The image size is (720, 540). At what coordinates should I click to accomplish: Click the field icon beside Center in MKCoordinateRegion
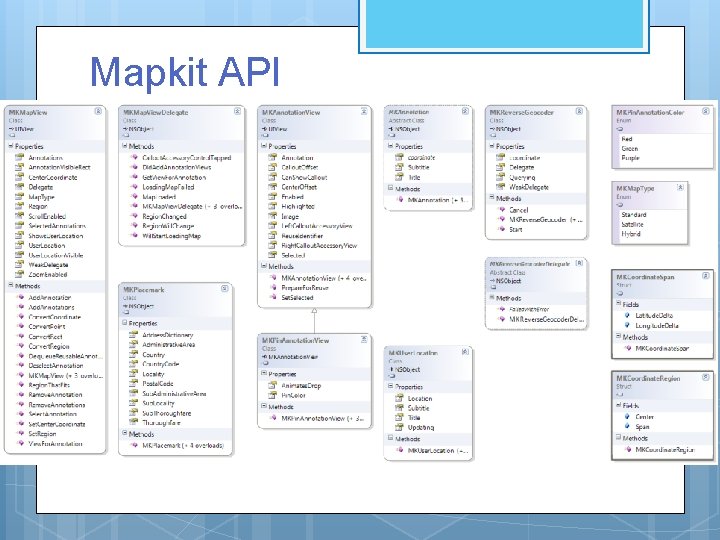click(x=627, y=417)
